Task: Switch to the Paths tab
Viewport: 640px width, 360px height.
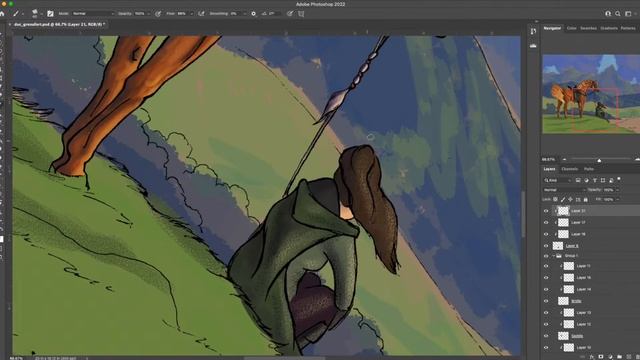Action: pyautogui.click(x=589, y=169)
